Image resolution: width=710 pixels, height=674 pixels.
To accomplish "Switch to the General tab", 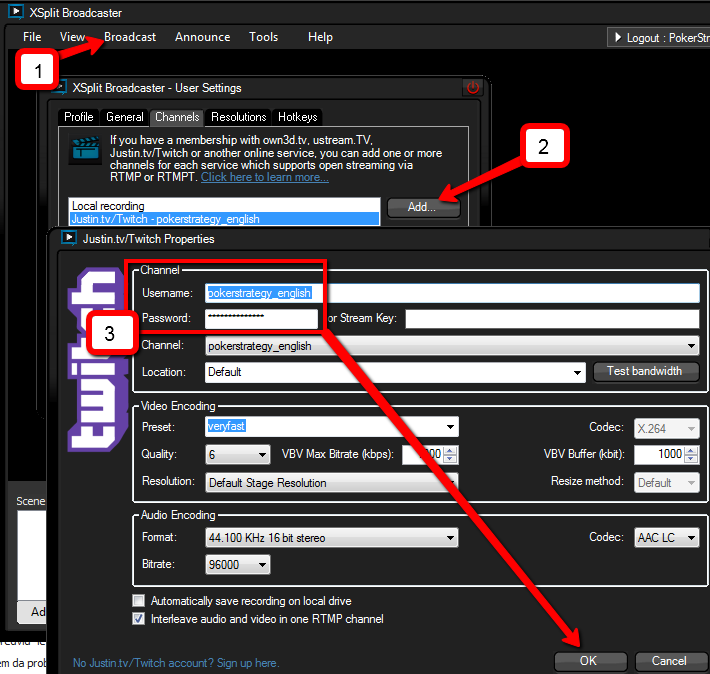I will pyautogui.click(x=125, y=117).
